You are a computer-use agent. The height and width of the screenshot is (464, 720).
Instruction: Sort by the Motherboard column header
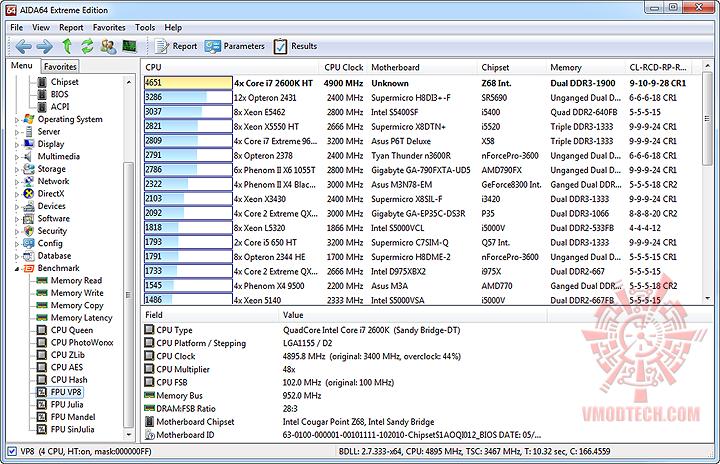[422, 68]
